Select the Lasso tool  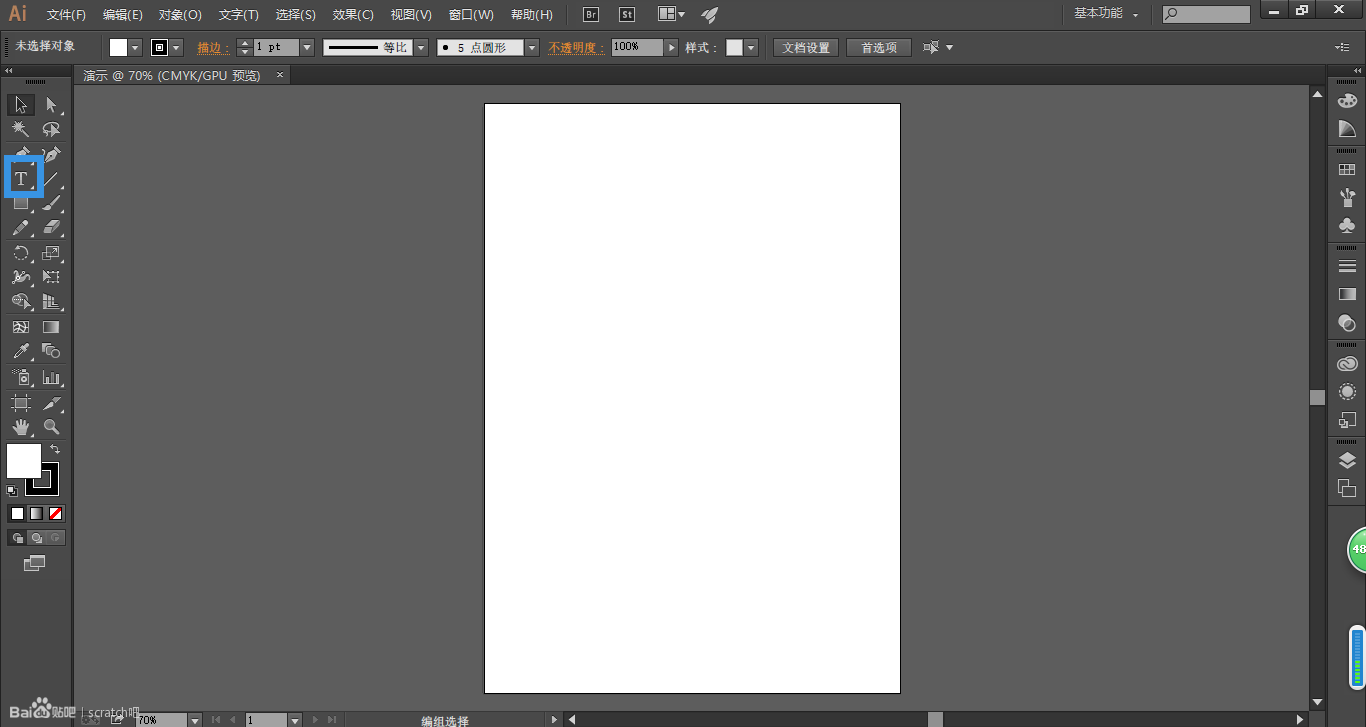(x=51, y=129)
